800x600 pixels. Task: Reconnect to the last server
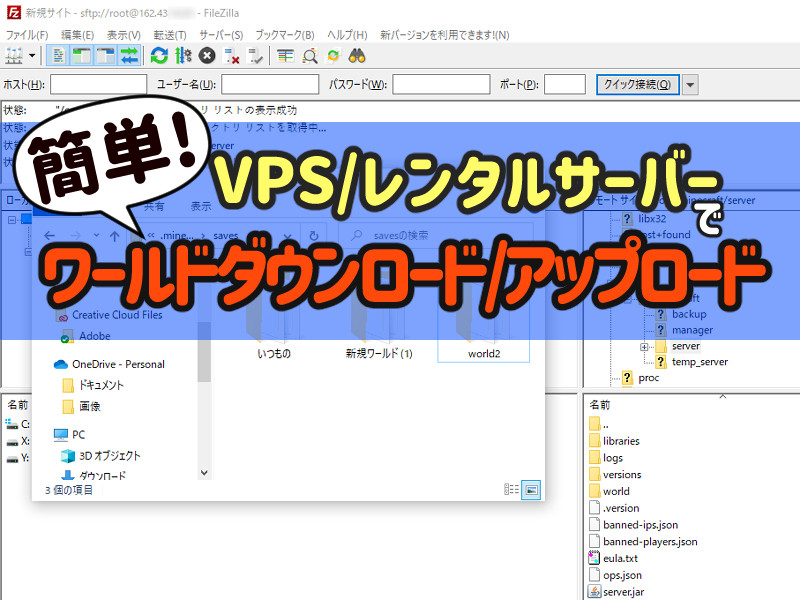click(x=255, y=56)
